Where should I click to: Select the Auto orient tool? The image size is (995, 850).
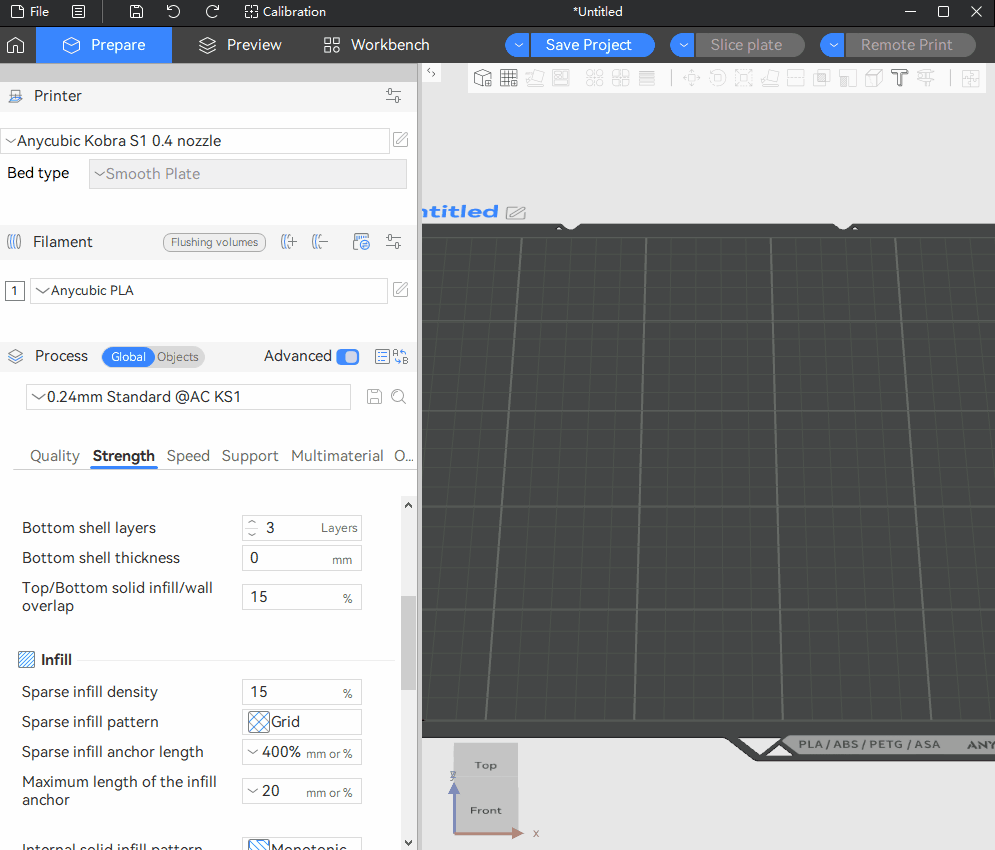tap(535, 78)
